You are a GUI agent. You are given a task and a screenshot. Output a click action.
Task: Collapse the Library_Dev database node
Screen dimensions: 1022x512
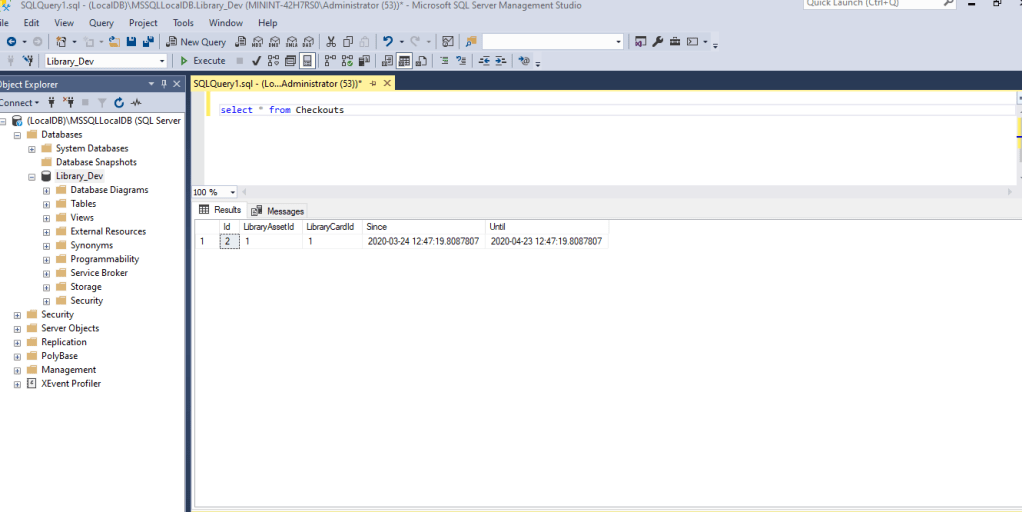point(32,176)
